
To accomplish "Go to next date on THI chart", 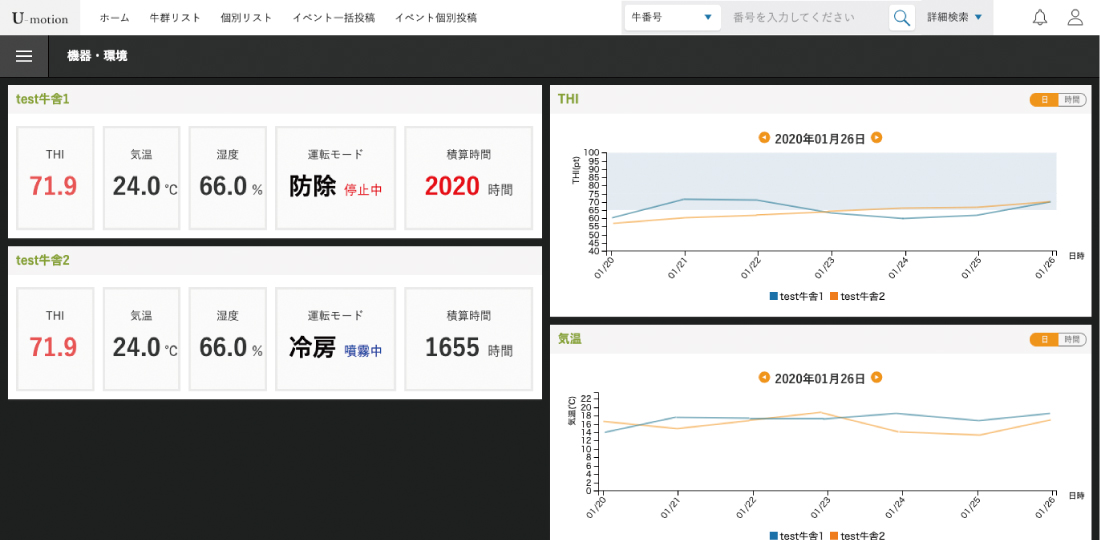I will pos(876,138).
